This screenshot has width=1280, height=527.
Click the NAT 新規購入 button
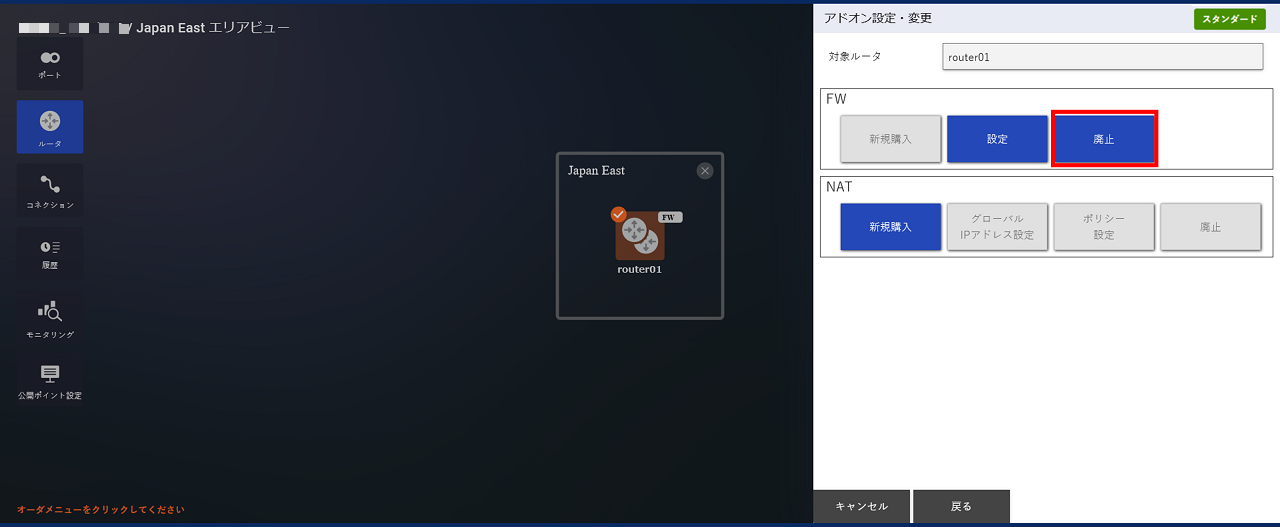tap(890, 227)
